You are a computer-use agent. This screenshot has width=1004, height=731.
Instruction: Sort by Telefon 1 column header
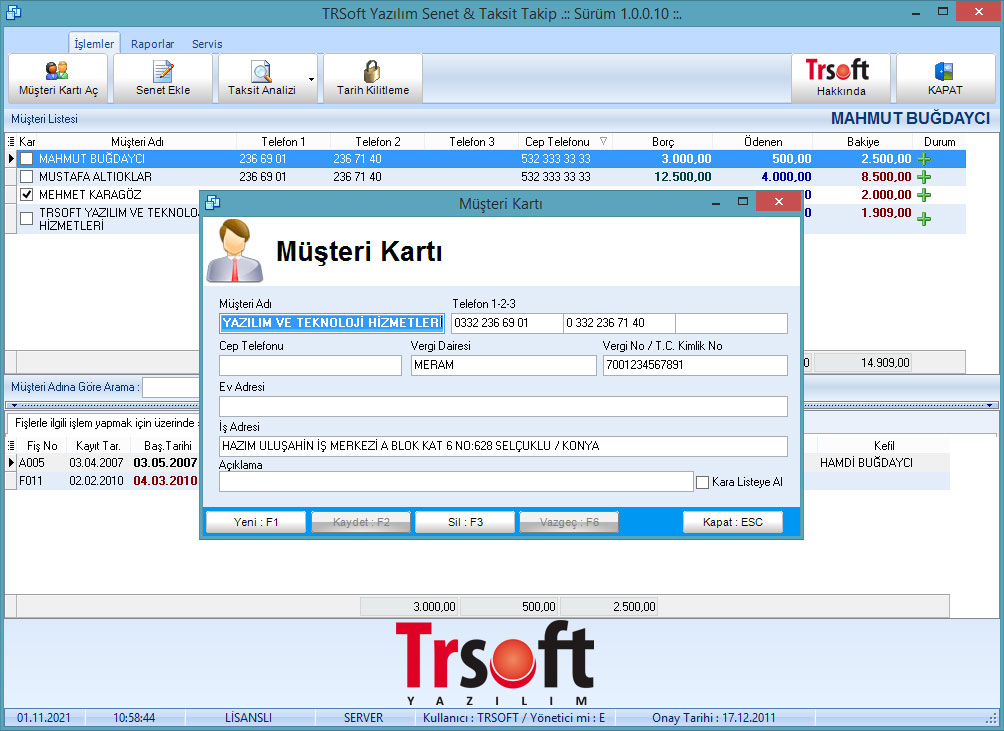click(x=283, y=141)
